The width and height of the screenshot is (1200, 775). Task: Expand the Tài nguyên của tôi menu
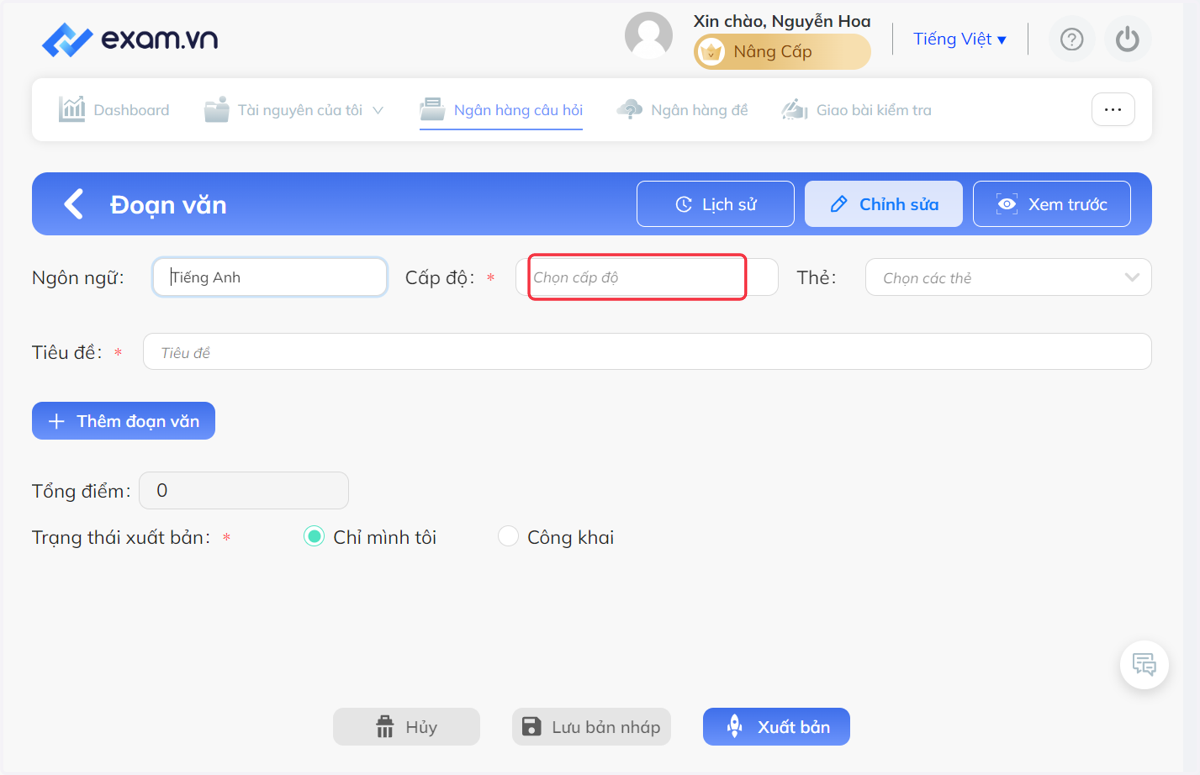(294, 110)
